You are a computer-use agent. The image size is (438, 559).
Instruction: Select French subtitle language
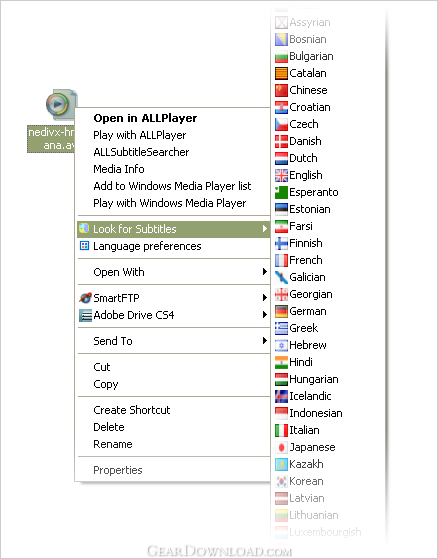(305, 260)
